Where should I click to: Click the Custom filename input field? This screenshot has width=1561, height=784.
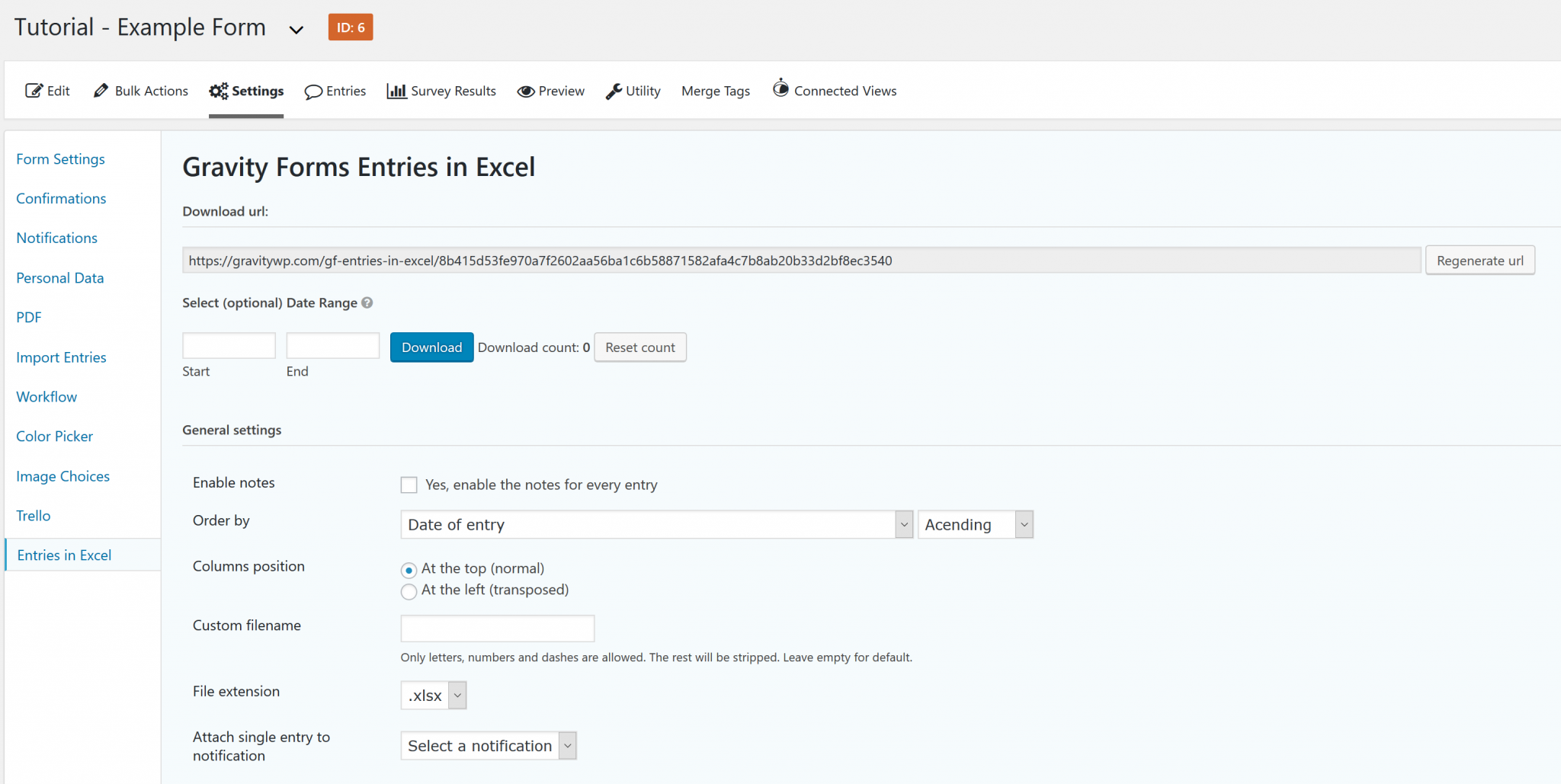pyautogui.click(x=497, y=629)
